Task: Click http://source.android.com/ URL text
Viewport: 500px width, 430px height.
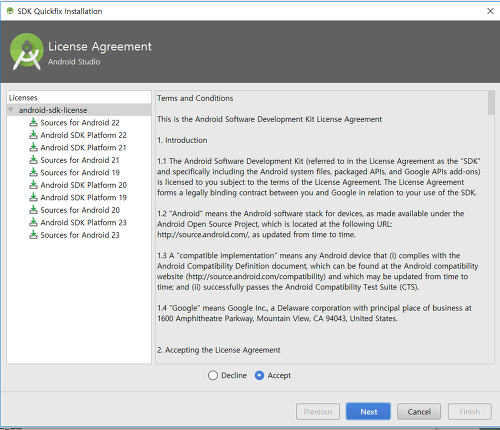Action: (203, 235)
